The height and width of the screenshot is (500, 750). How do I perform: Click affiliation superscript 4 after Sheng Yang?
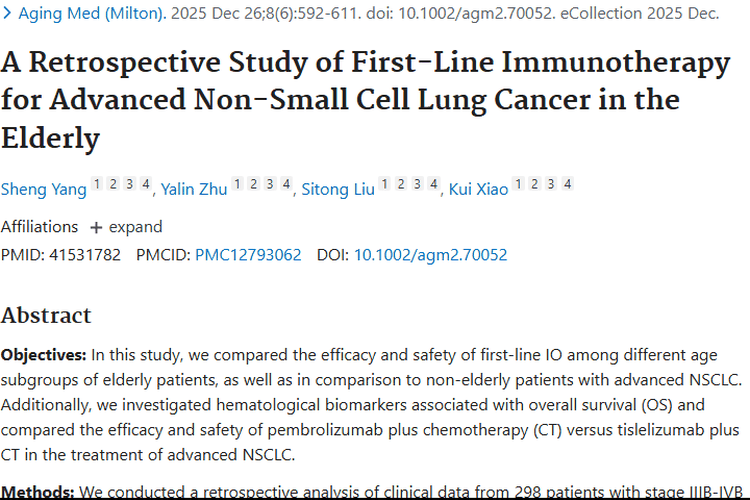(x=146, y=184)
